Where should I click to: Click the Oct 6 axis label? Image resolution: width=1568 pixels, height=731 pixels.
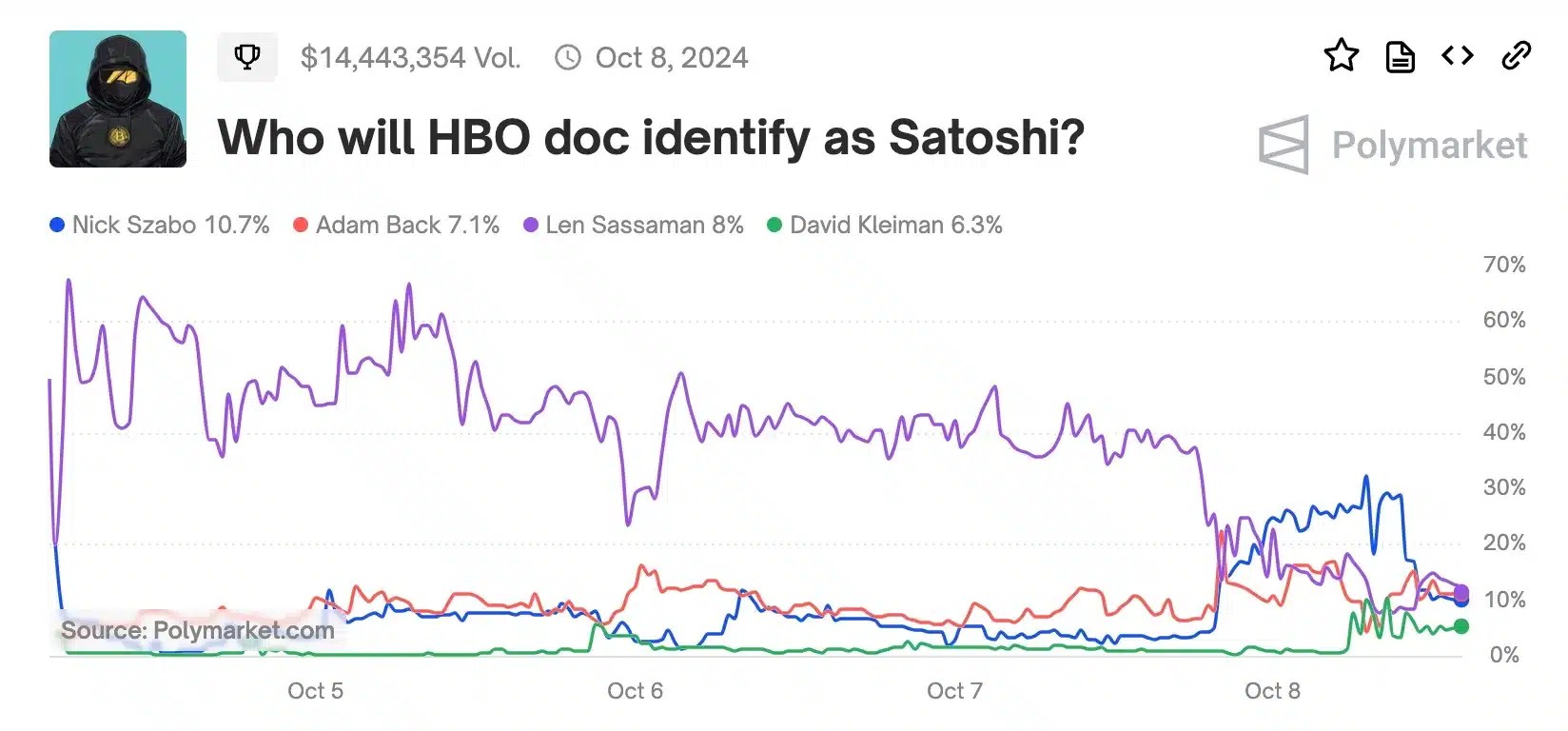tap(635, 691)
